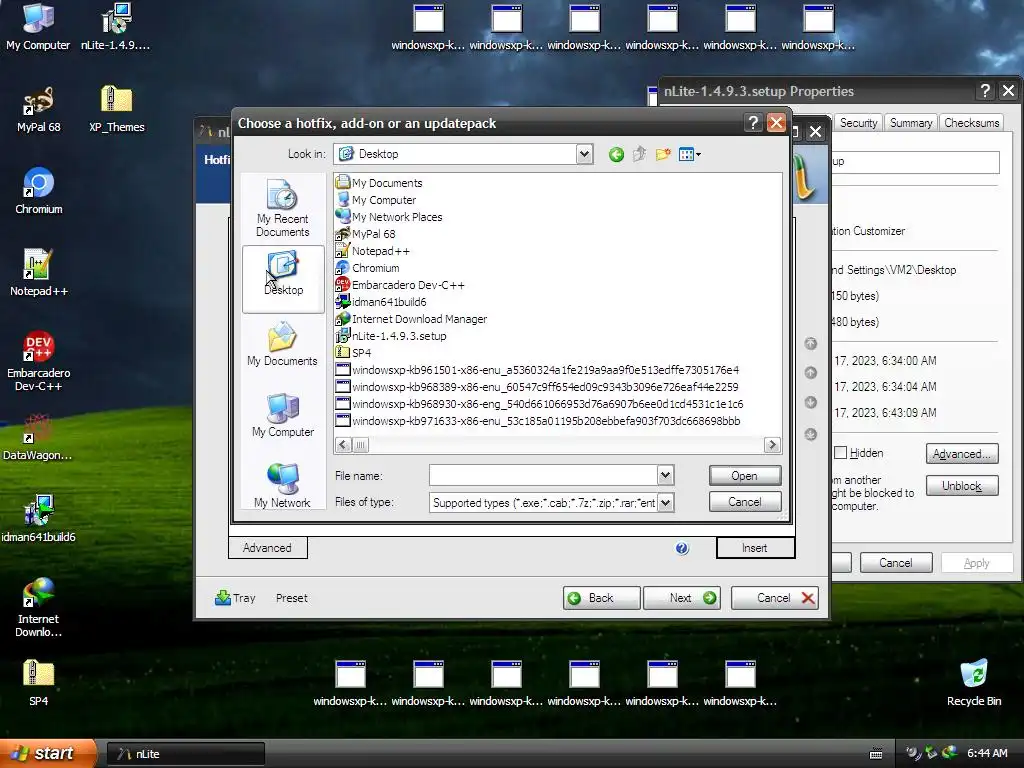Click the File name input field
The width and height of the screenshot is (1024, 768).
click(x=543, y=475)
